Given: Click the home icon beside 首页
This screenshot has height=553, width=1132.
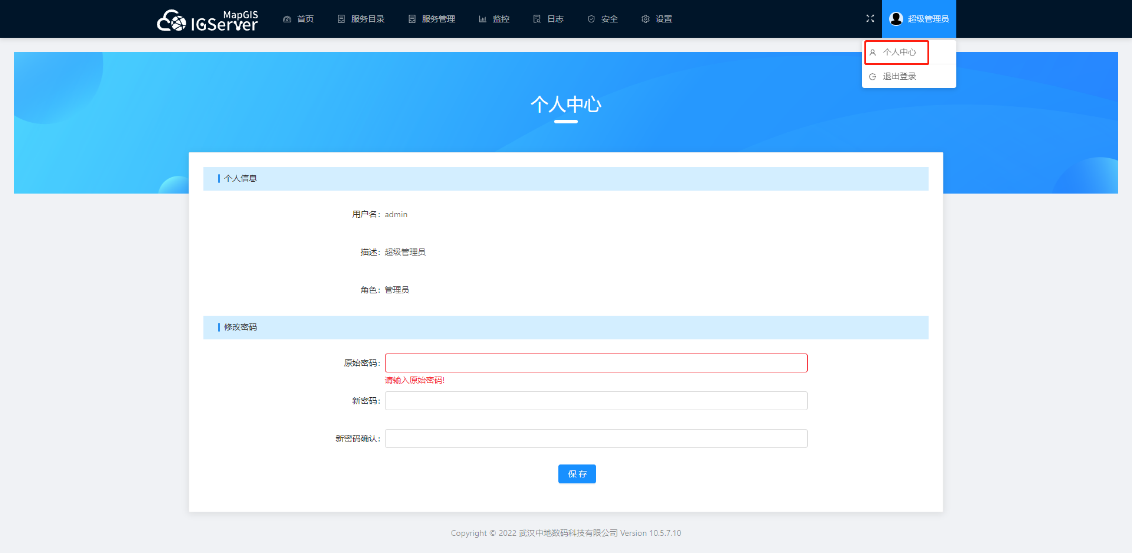Looking at the screenshot, I should (x=287, y=19).
